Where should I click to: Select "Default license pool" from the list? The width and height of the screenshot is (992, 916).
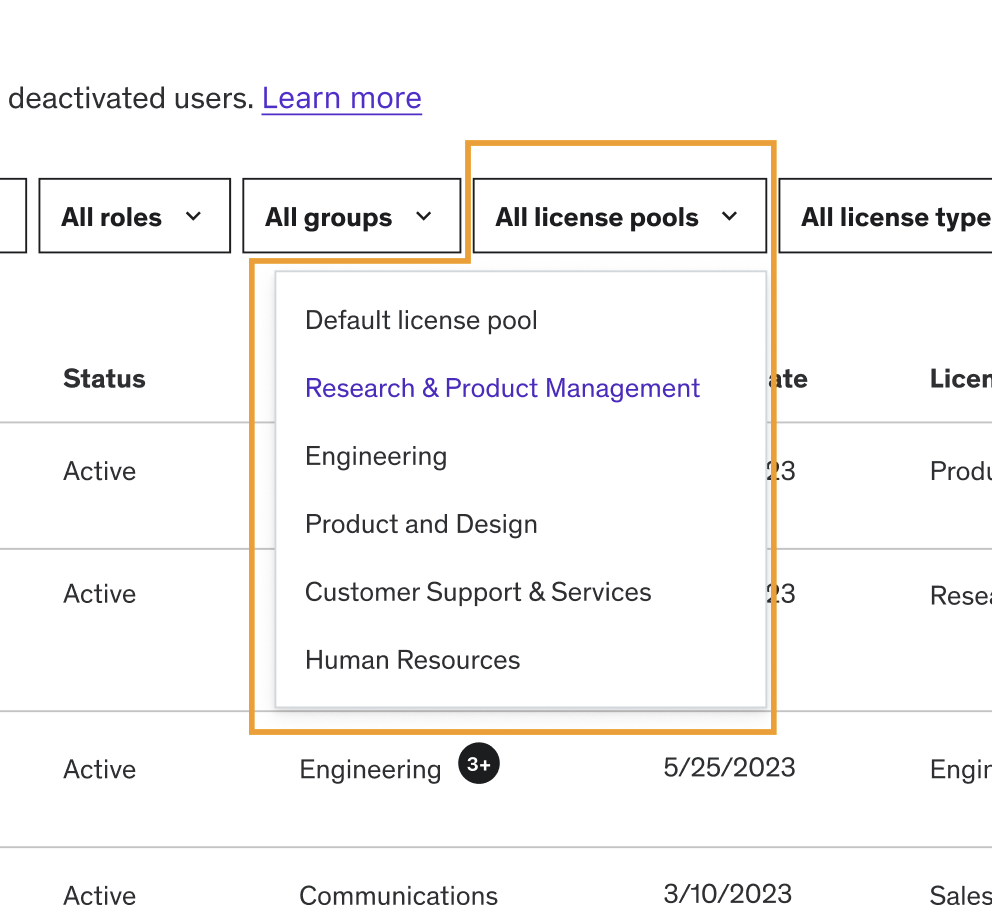click(x=420, y=320)
